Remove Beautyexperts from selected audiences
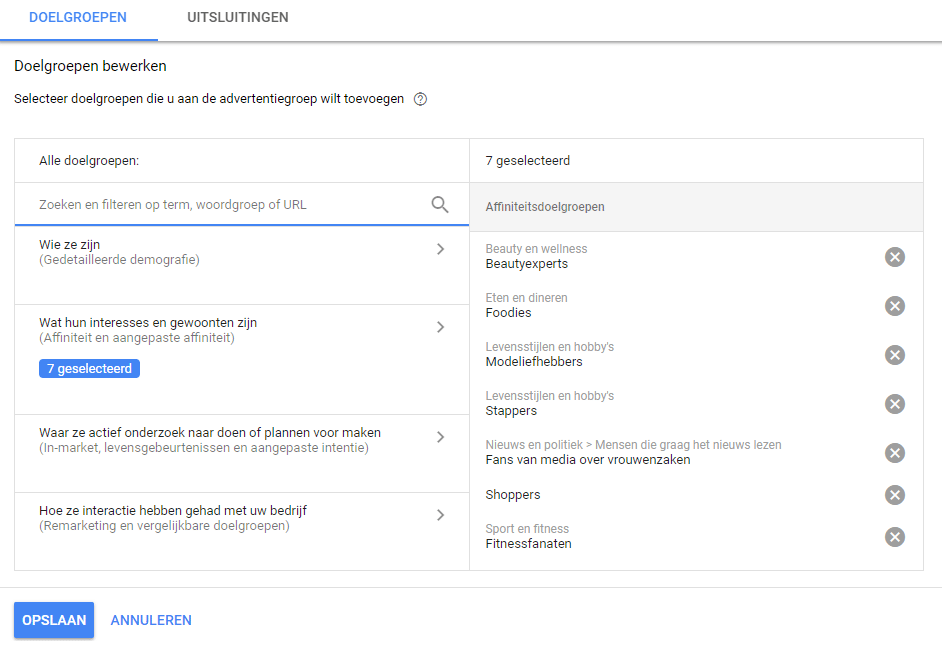This screenshot has height=647, width=942. [x=894, y=256]
